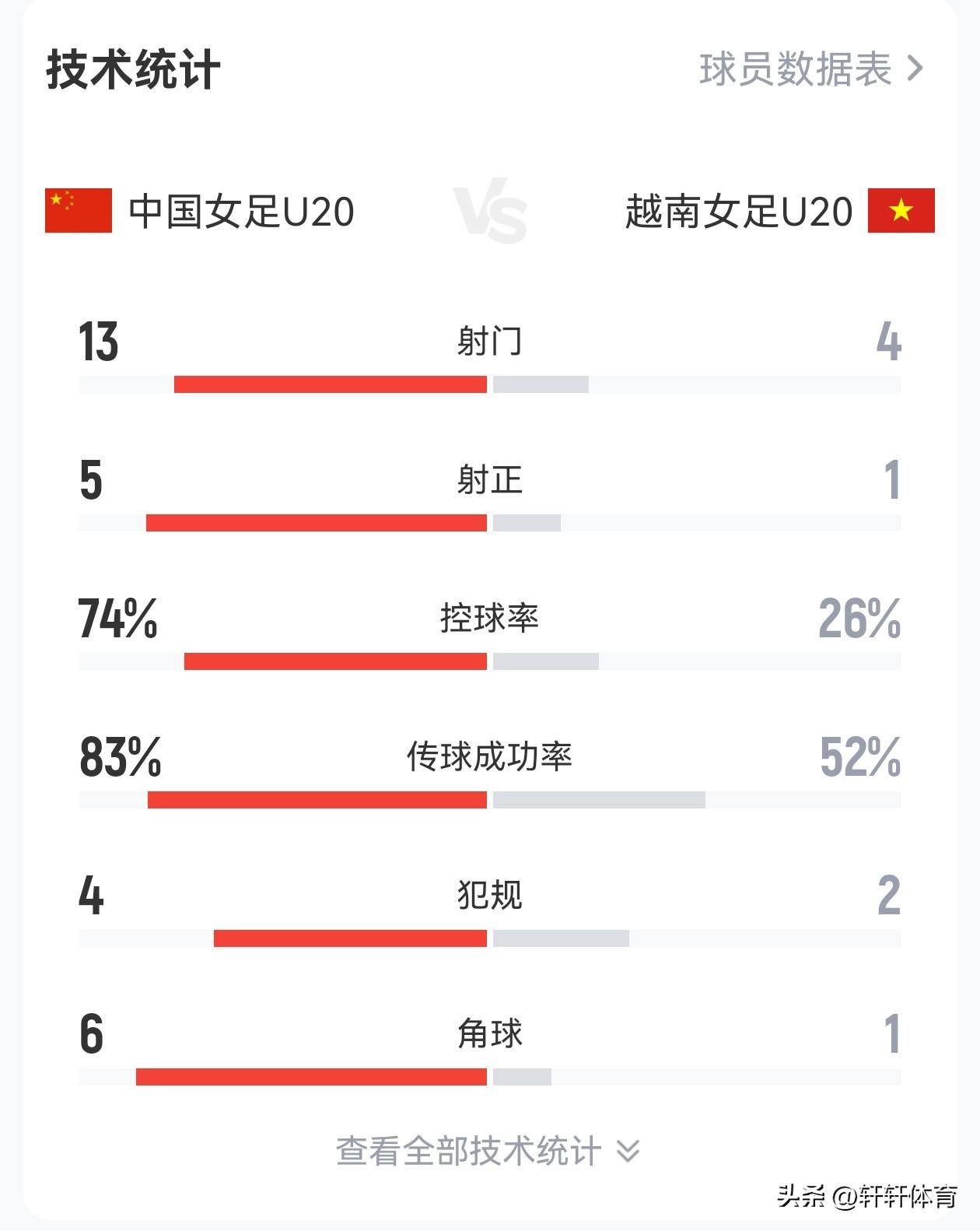980x1231 pixels.
Task: Select the 中国女足U20 team name
Action: point(241,212)
